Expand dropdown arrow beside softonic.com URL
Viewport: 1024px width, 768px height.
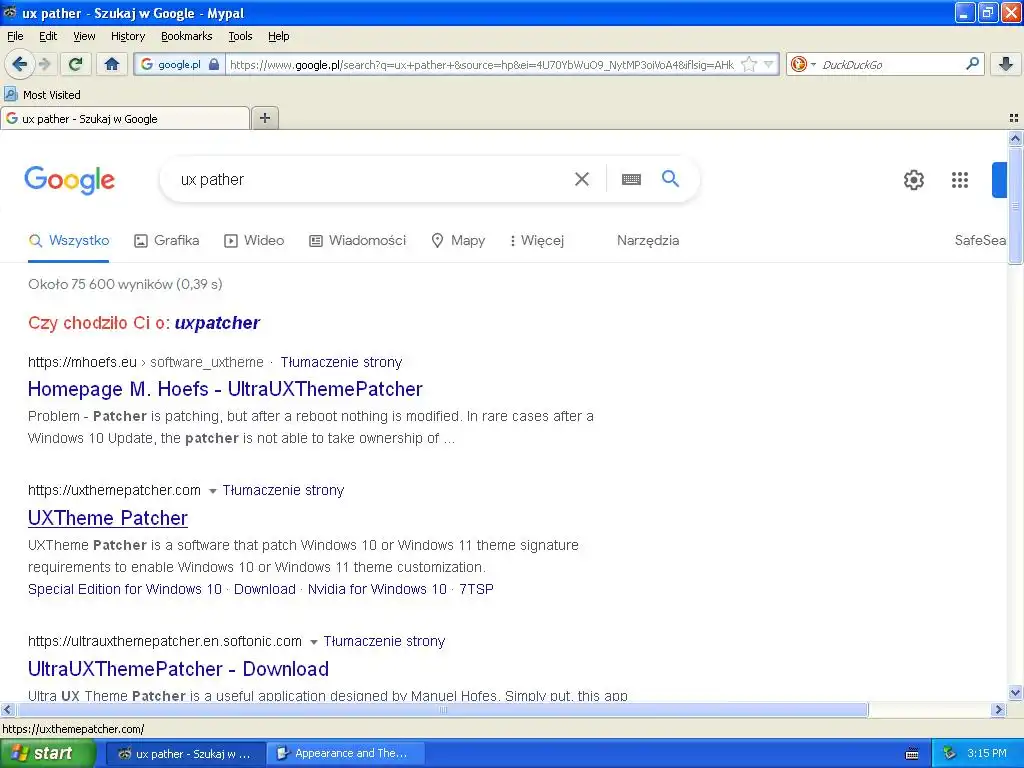(313, 642)
